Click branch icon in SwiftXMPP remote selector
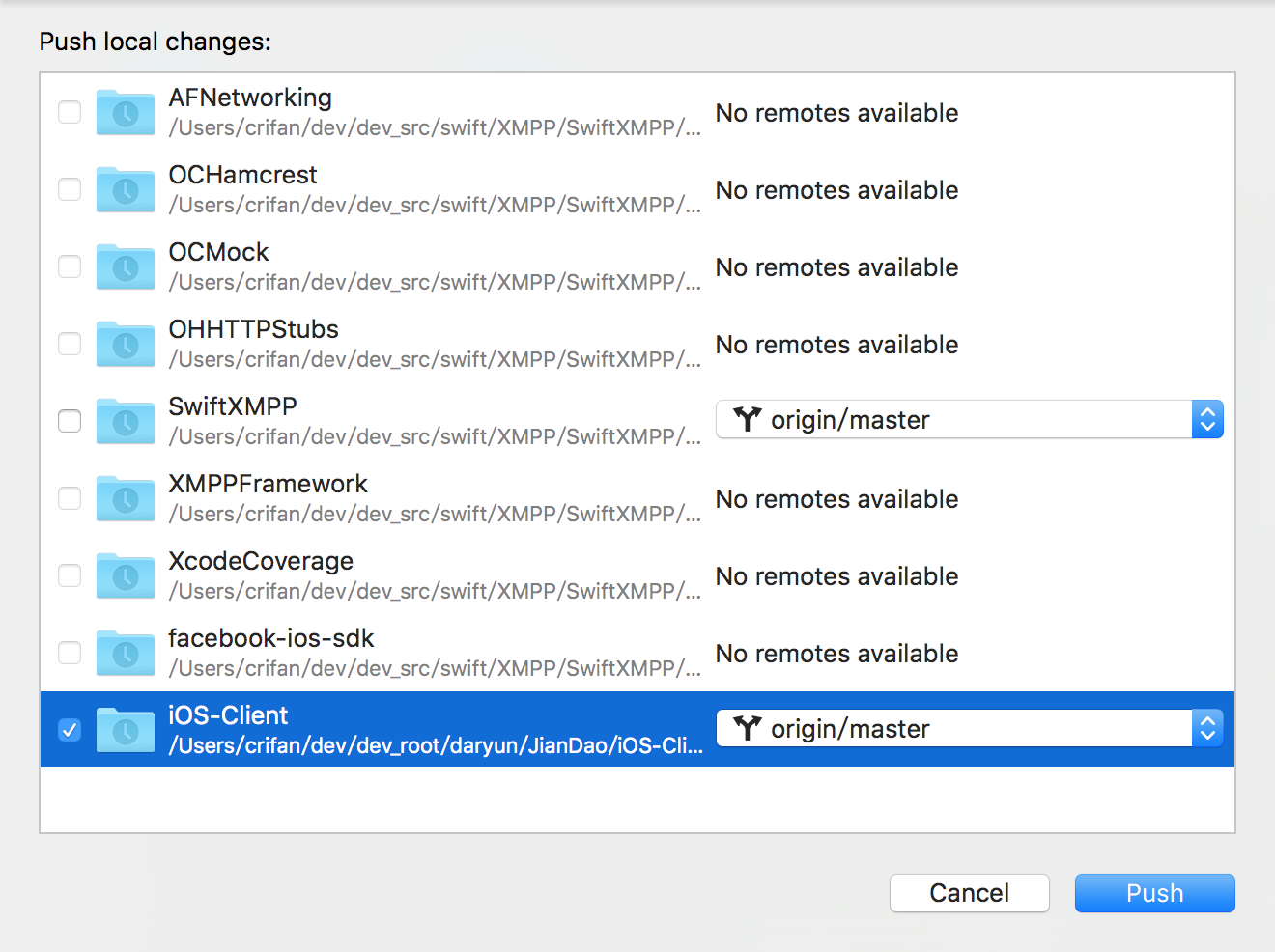Viewport: 1275px width, 952px height. pyautogui.click(x=748, y=419)
